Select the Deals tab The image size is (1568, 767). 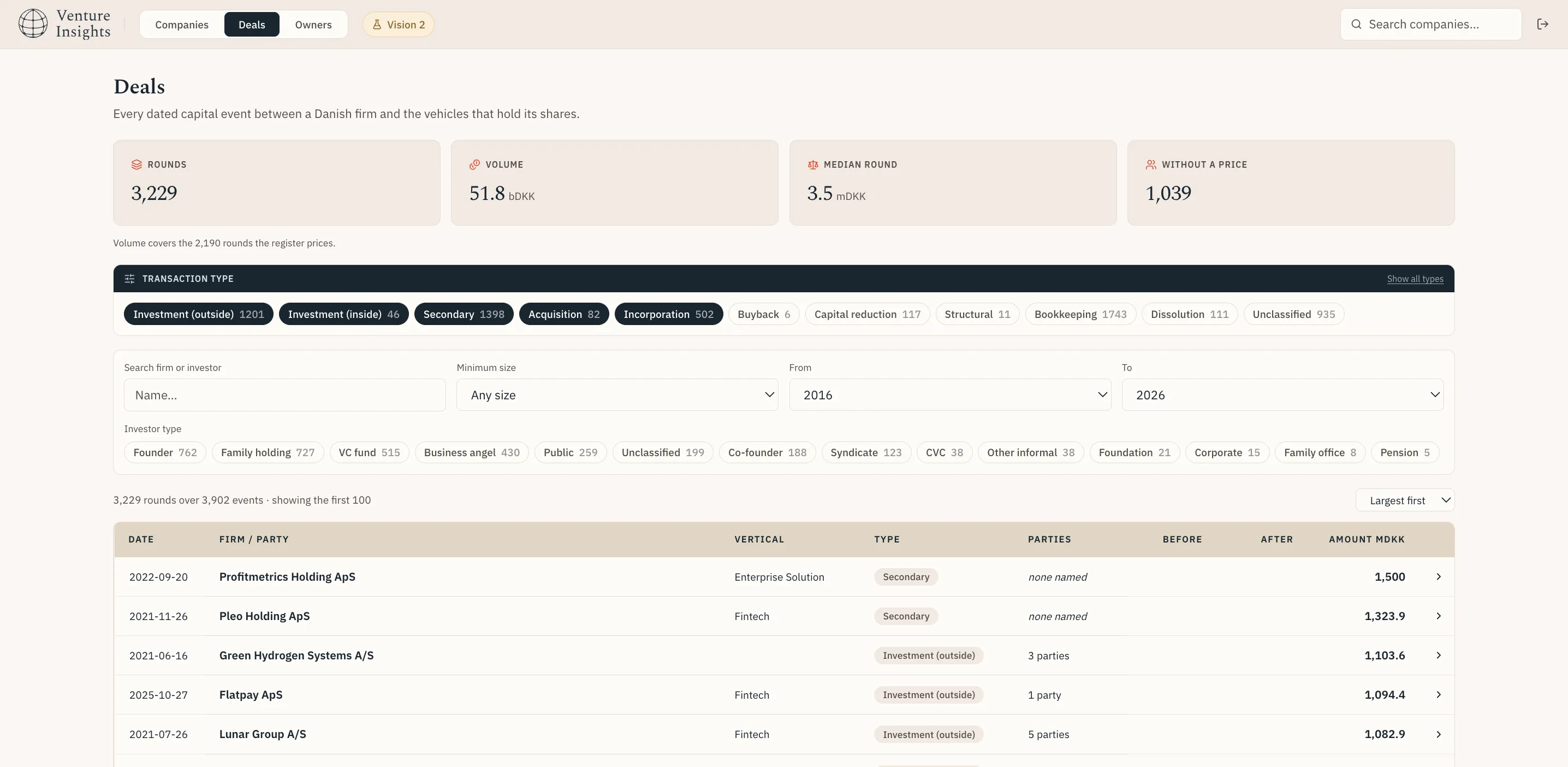click(x=251, y=25)
